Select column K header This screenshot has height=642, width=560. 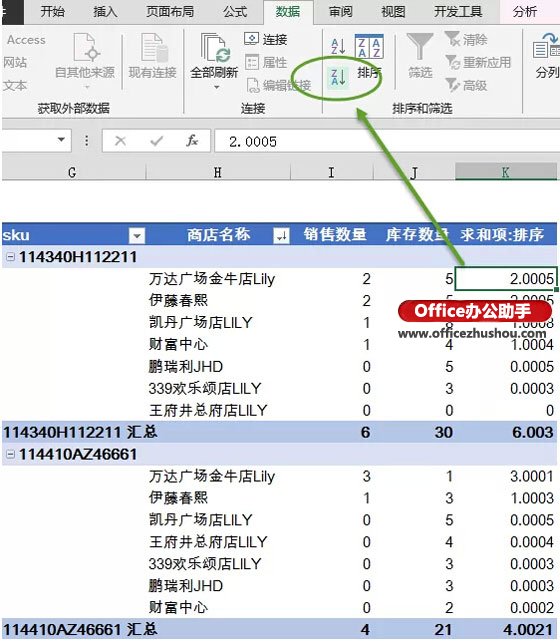click(506, 172)
